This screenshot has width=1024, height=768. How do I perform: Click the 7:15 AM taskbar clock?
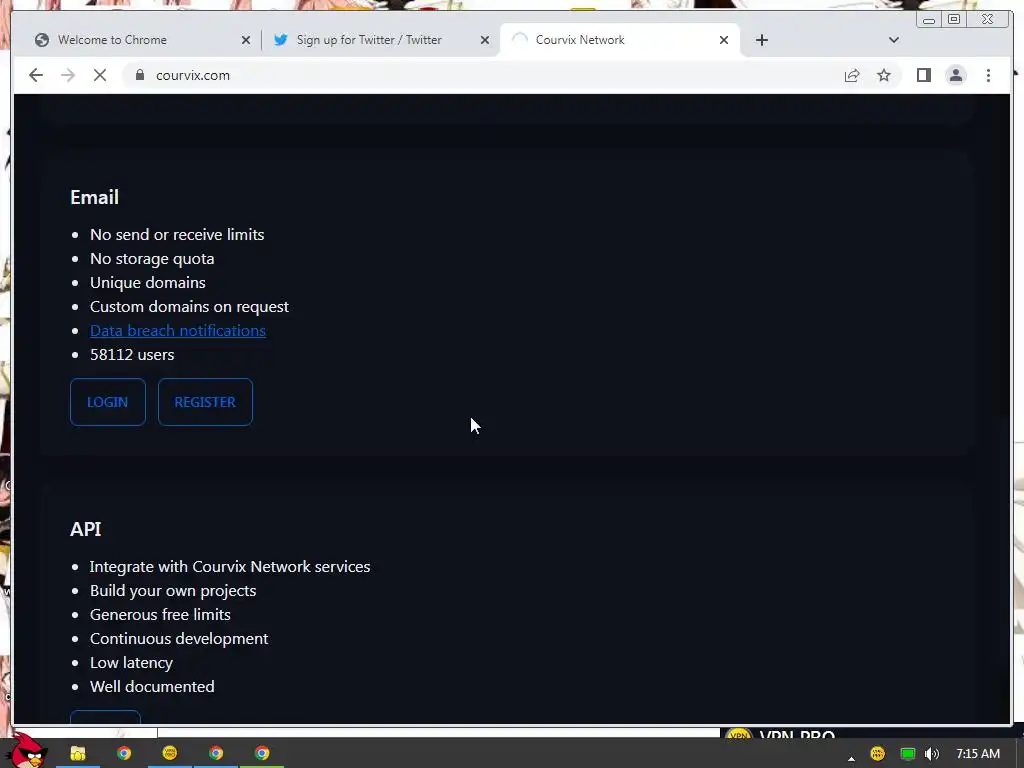point(978,754)
